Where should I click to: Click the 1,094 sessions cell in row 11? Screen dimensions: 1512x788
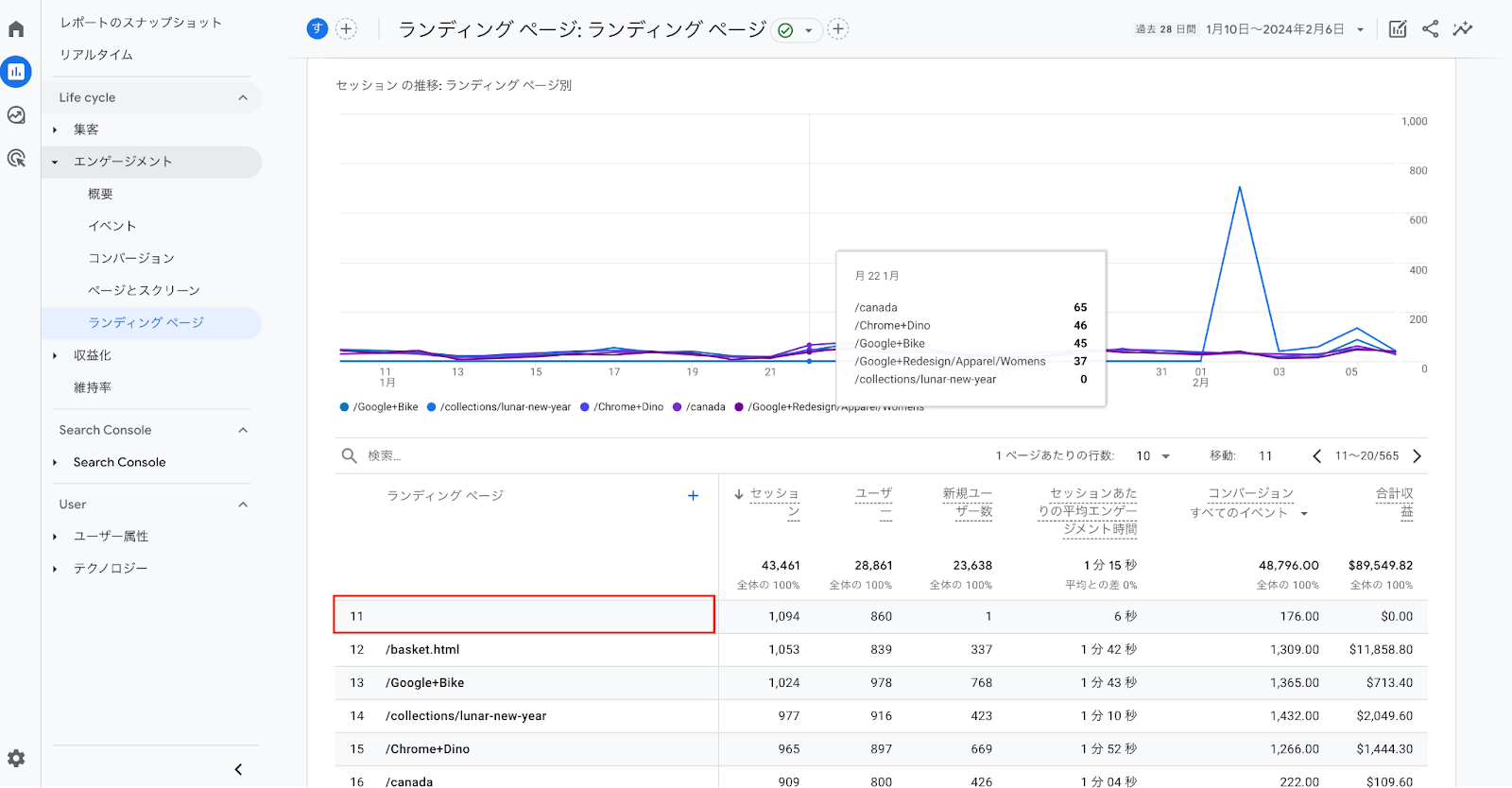(x=783, y=617)
